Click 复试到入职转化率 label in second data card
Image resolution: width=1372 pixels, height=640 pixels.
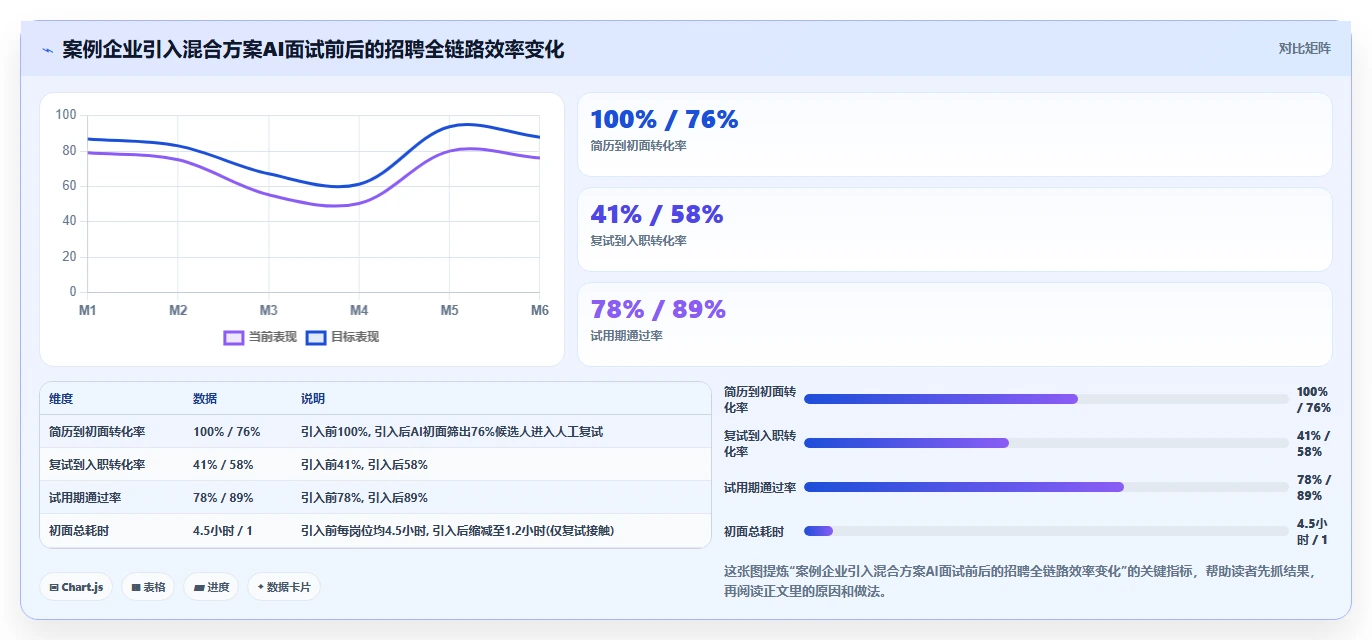tap(639, 241)
